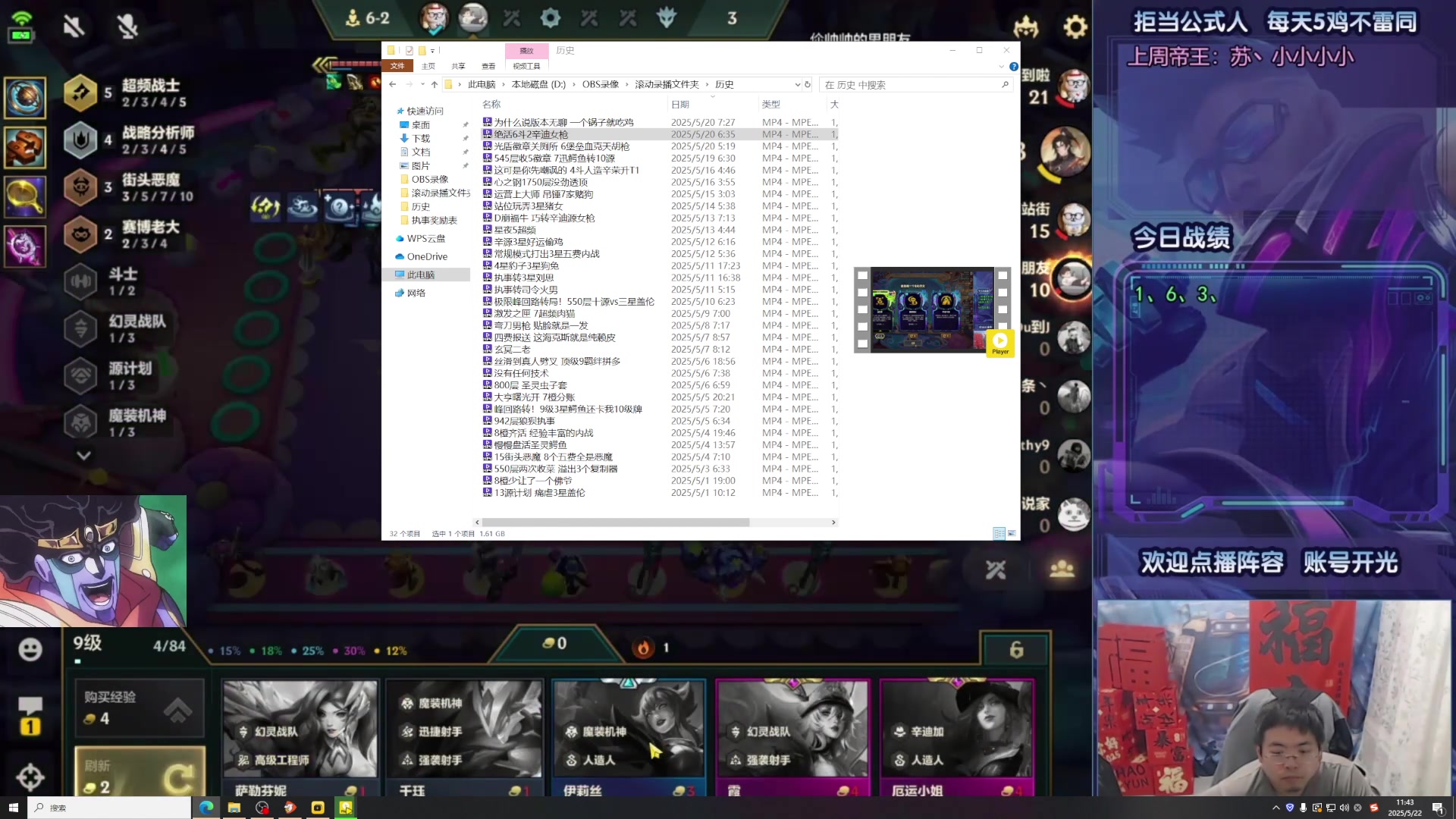Image resolution: width=1456 pixels, height=819 pixels.
Task: Select the magnifying glass augment icon
Action: point(25,196)
